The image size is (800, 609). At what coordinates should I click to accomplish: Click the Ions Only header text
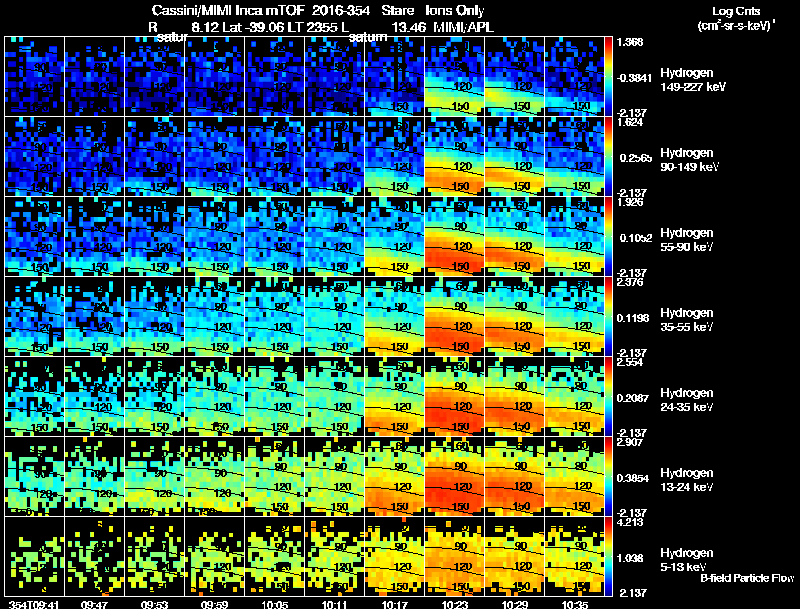point(455,11)
